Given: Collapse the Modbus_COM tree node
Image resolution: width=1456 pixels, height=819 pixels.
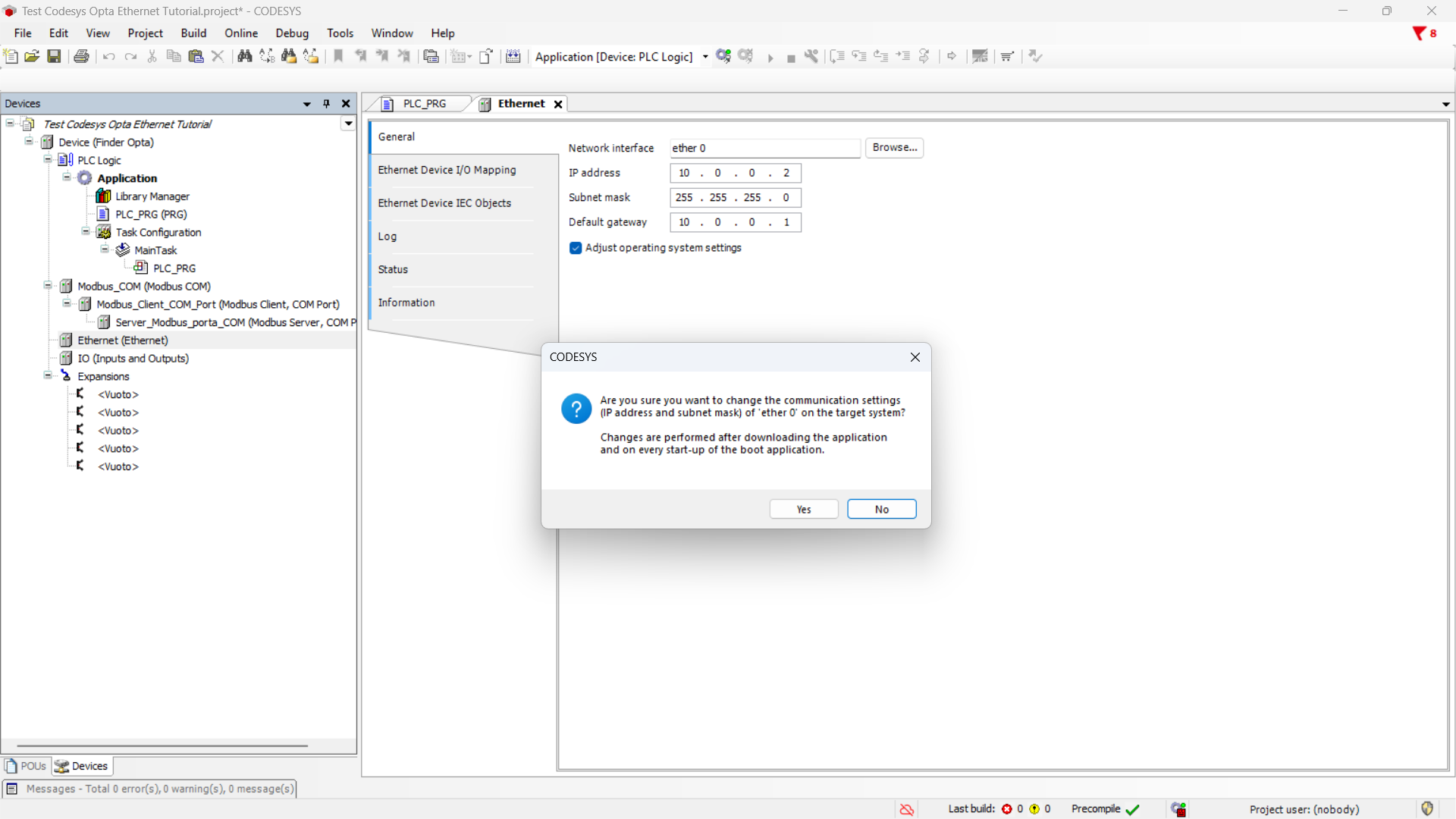Looking at the screenshot, I should tap(48, 286).
